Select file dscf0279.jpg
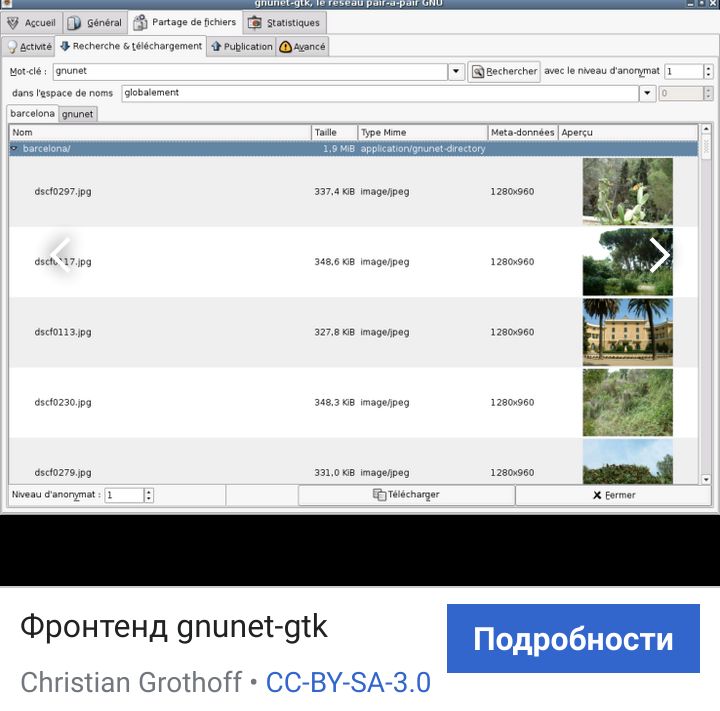720x711 pixels. click(63, 473)
